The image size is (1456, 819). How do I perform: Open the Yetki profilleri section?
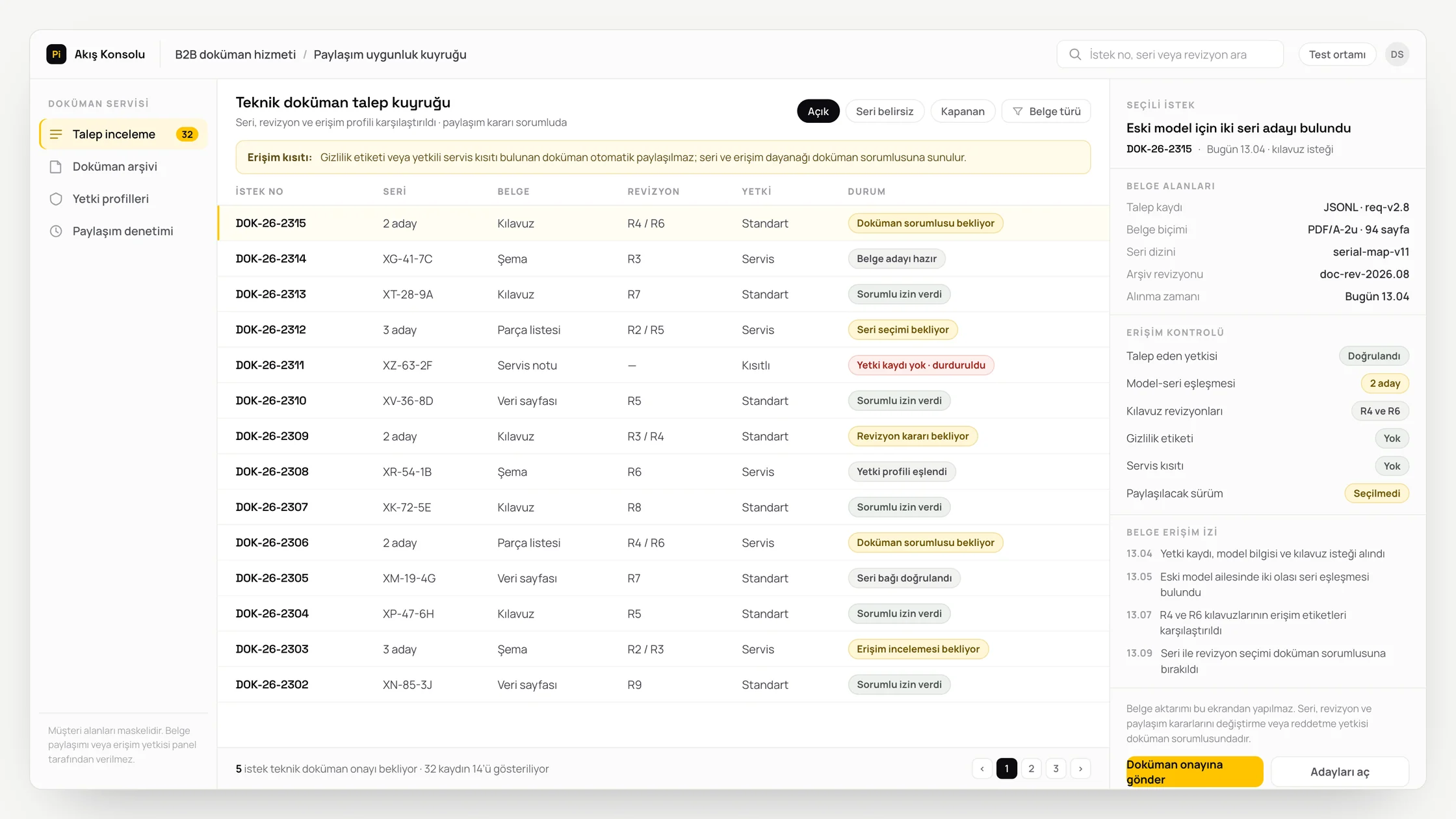coord(123,199)
